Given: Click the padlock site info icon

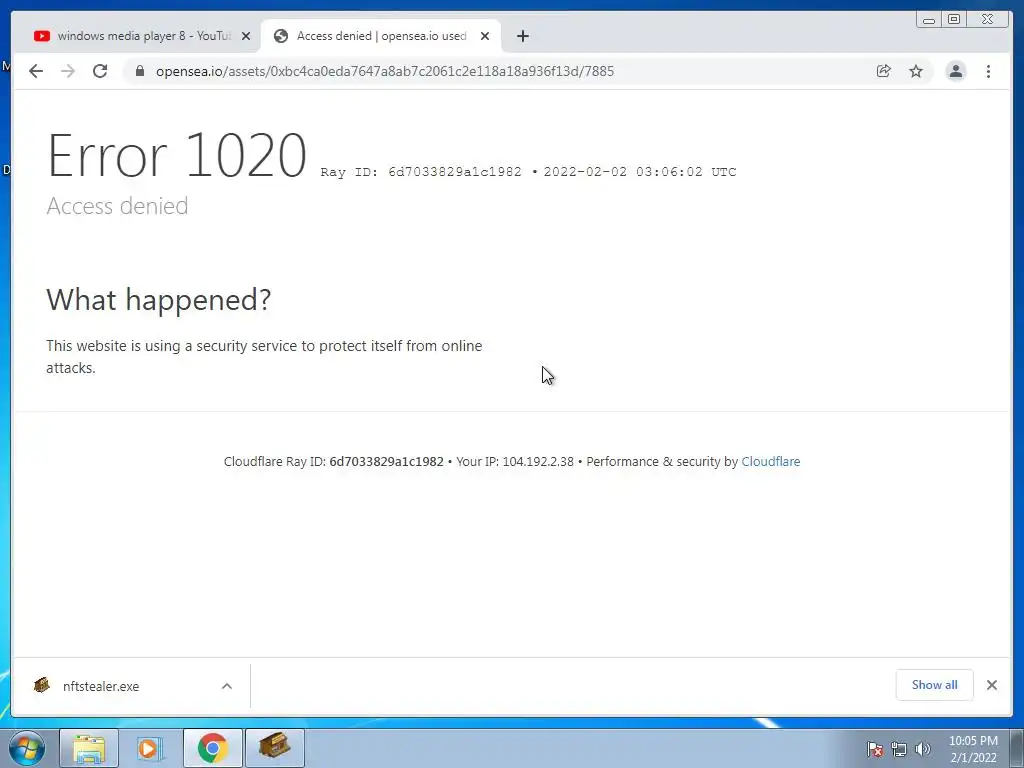Looking at the screenshot, I should [139, 71].
